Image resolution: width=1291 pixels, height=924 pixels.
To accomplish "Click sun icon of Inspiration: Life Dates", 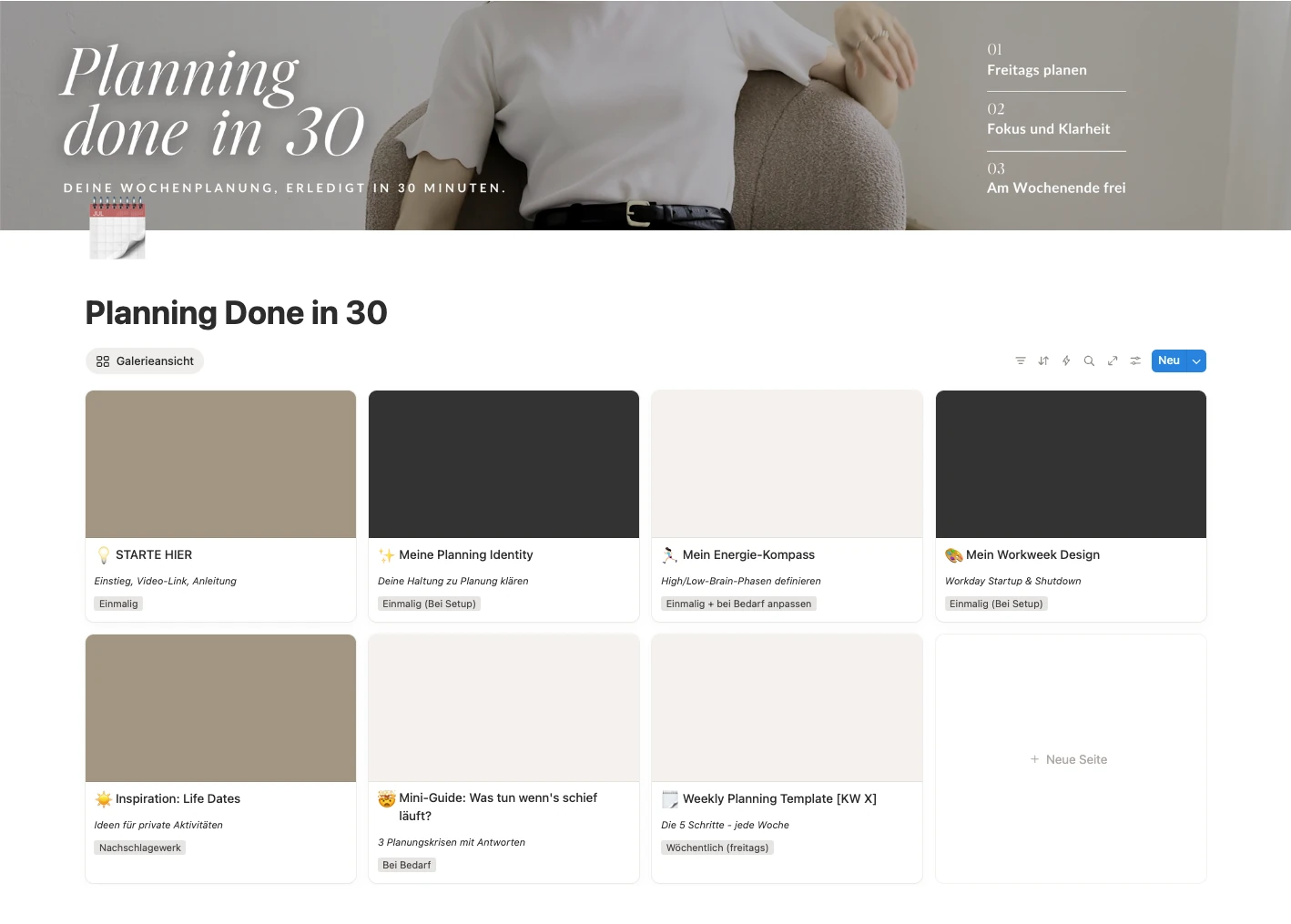I will (x=104, y=799).
